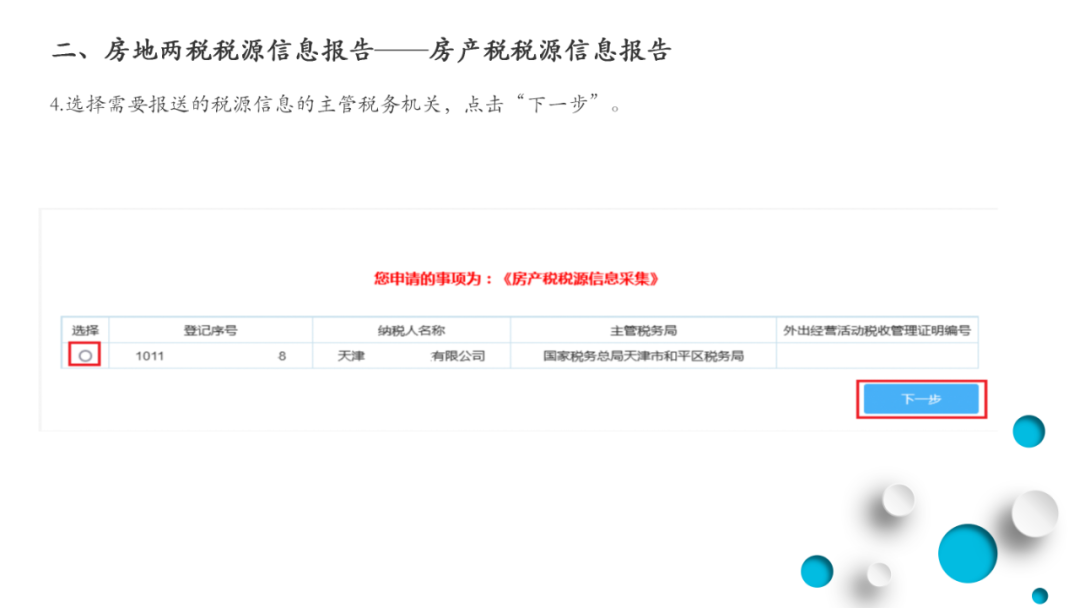Click the 外出经营活动税收管理证明编号 column header

click(877, 331)
